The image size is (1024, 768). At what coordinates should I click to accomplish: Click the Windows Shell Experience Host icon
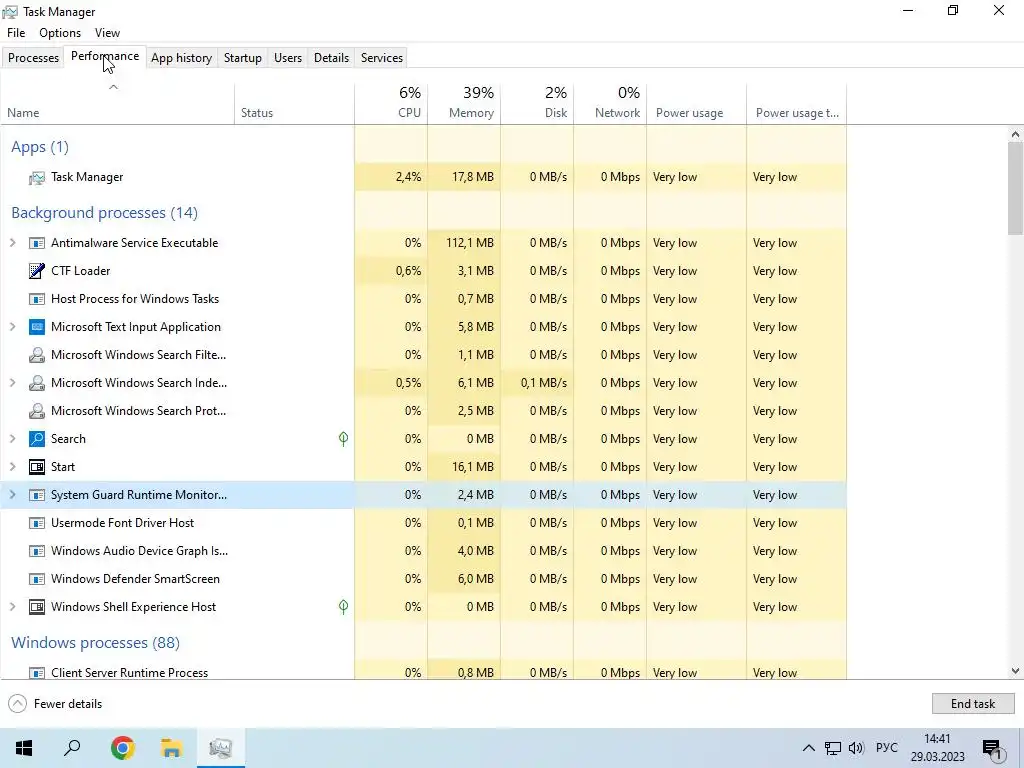(37, 607)
